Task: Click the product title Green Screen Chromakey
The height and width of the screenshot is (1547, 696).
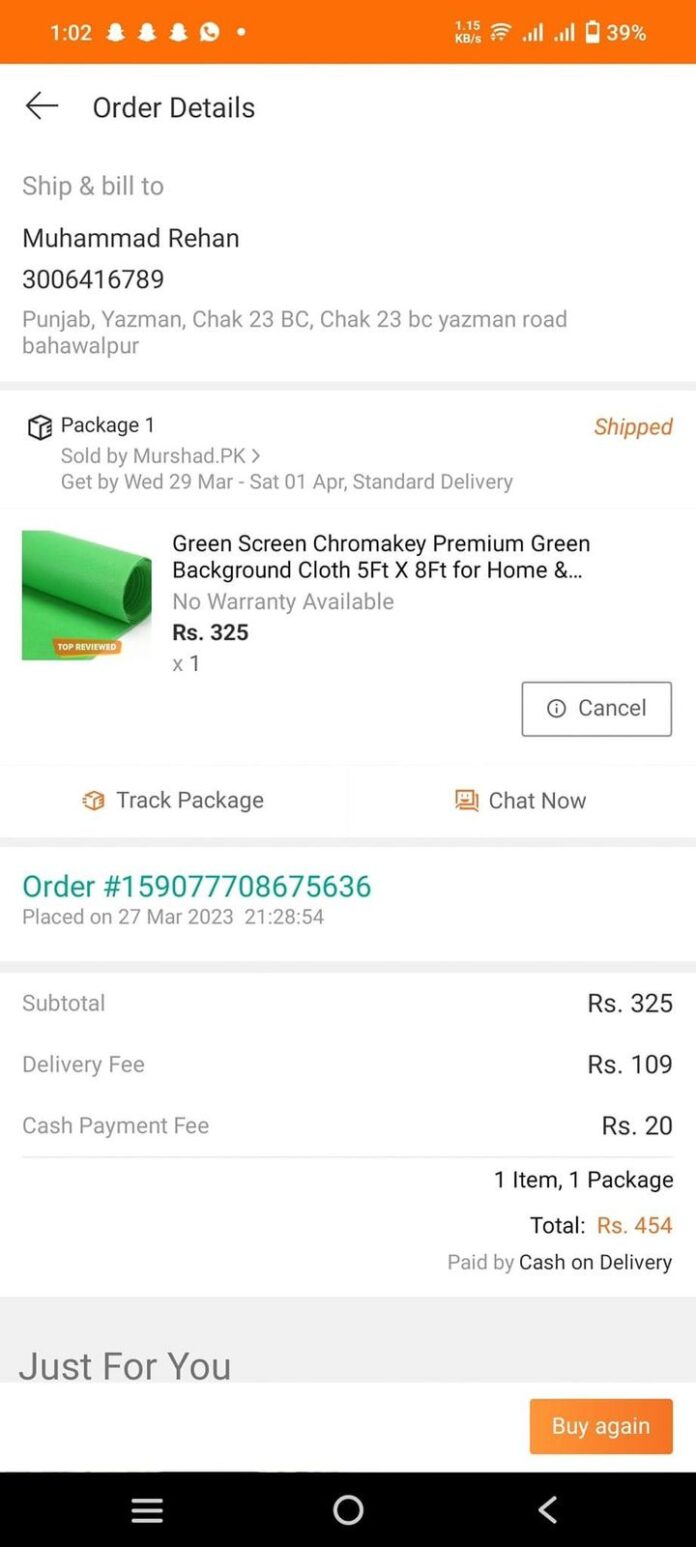Action: (x=381, y=557)
